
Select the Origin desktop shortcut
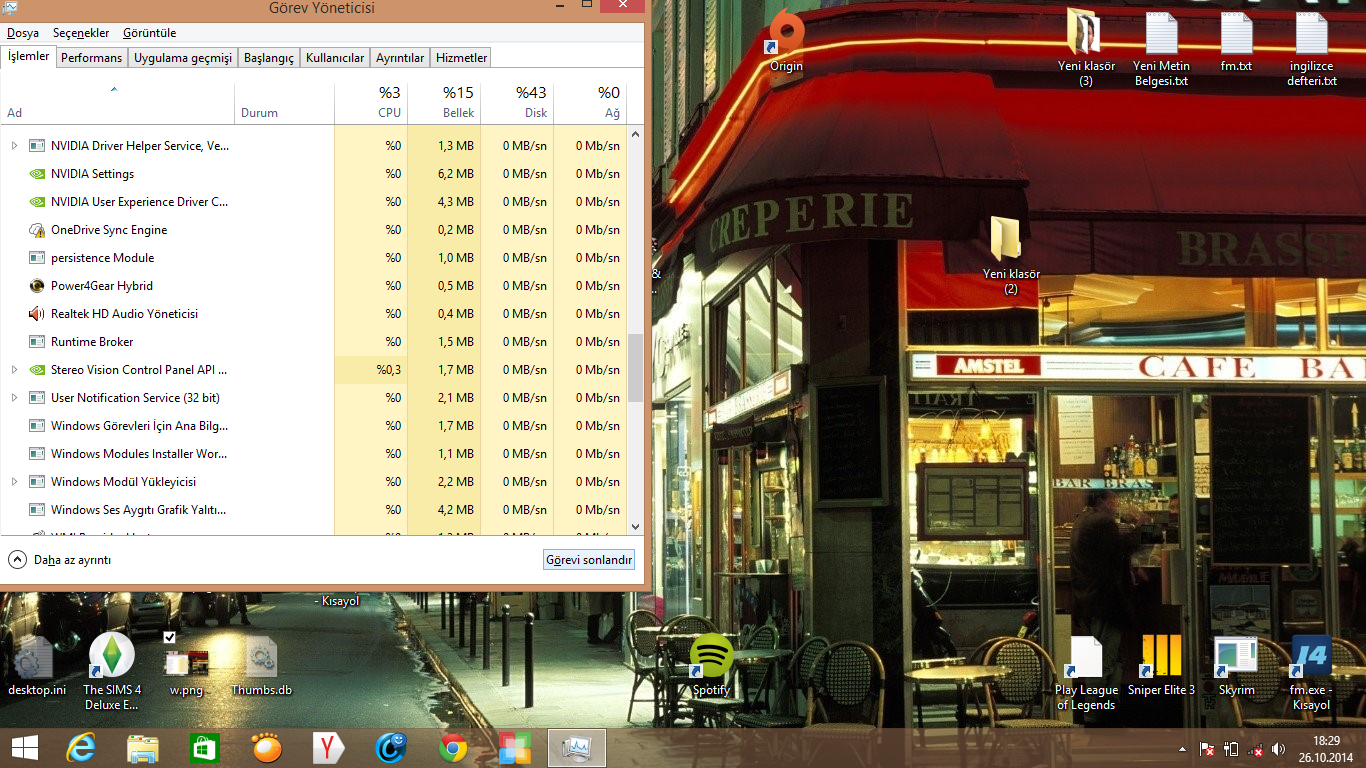[786, 40]
